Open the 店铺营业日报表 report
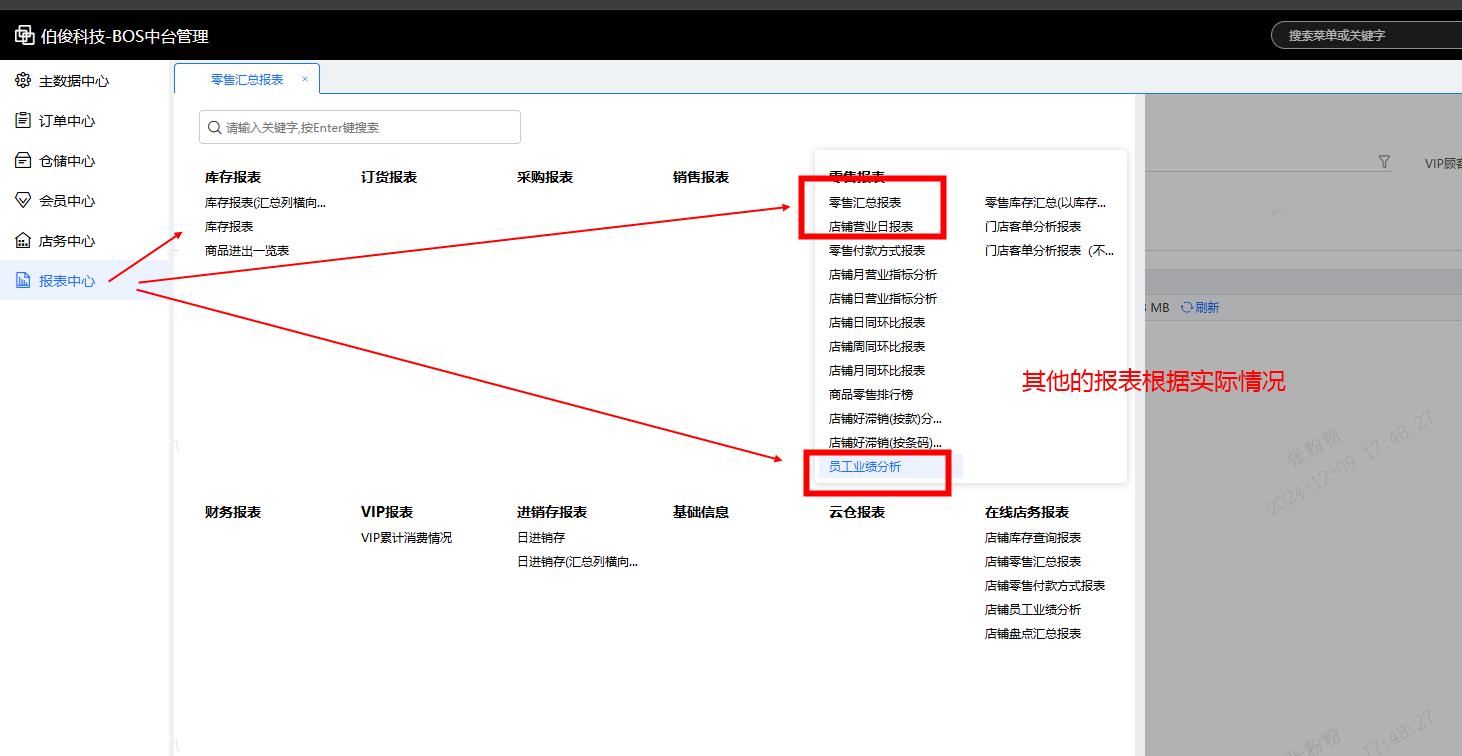The width and height of the screenshot is (1462, 756). tap(871, 226)
